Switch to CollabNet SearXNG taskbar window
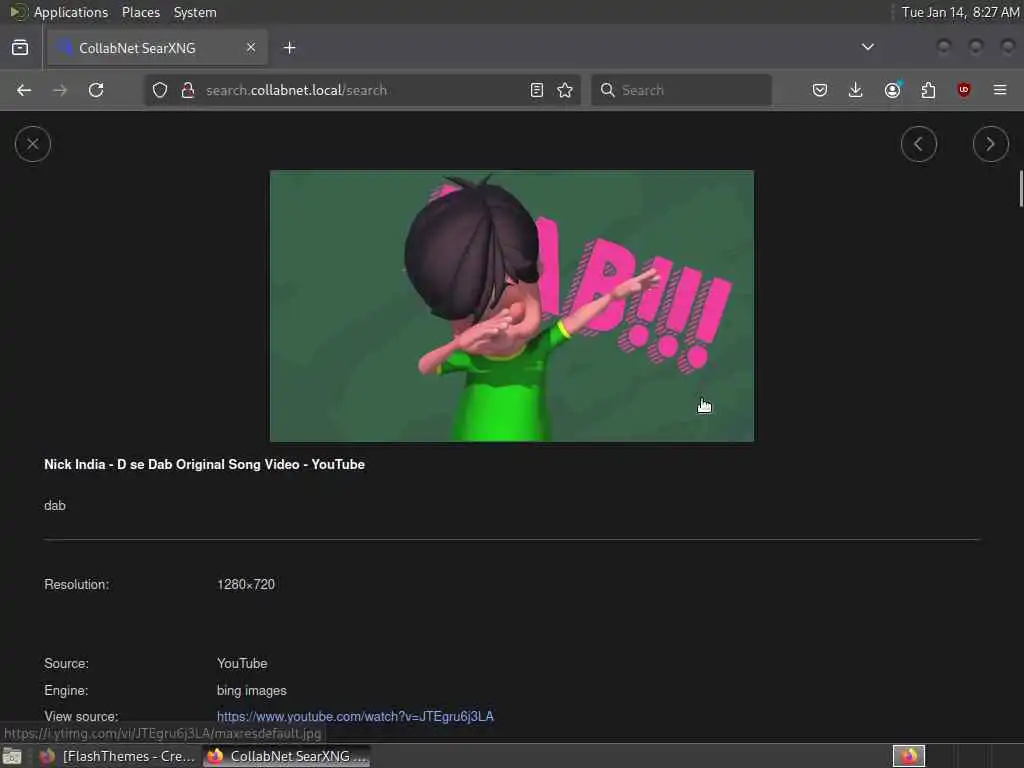The height and width of the screenshot is (768, 1024). pyautogui.click(x=287, y=756)
